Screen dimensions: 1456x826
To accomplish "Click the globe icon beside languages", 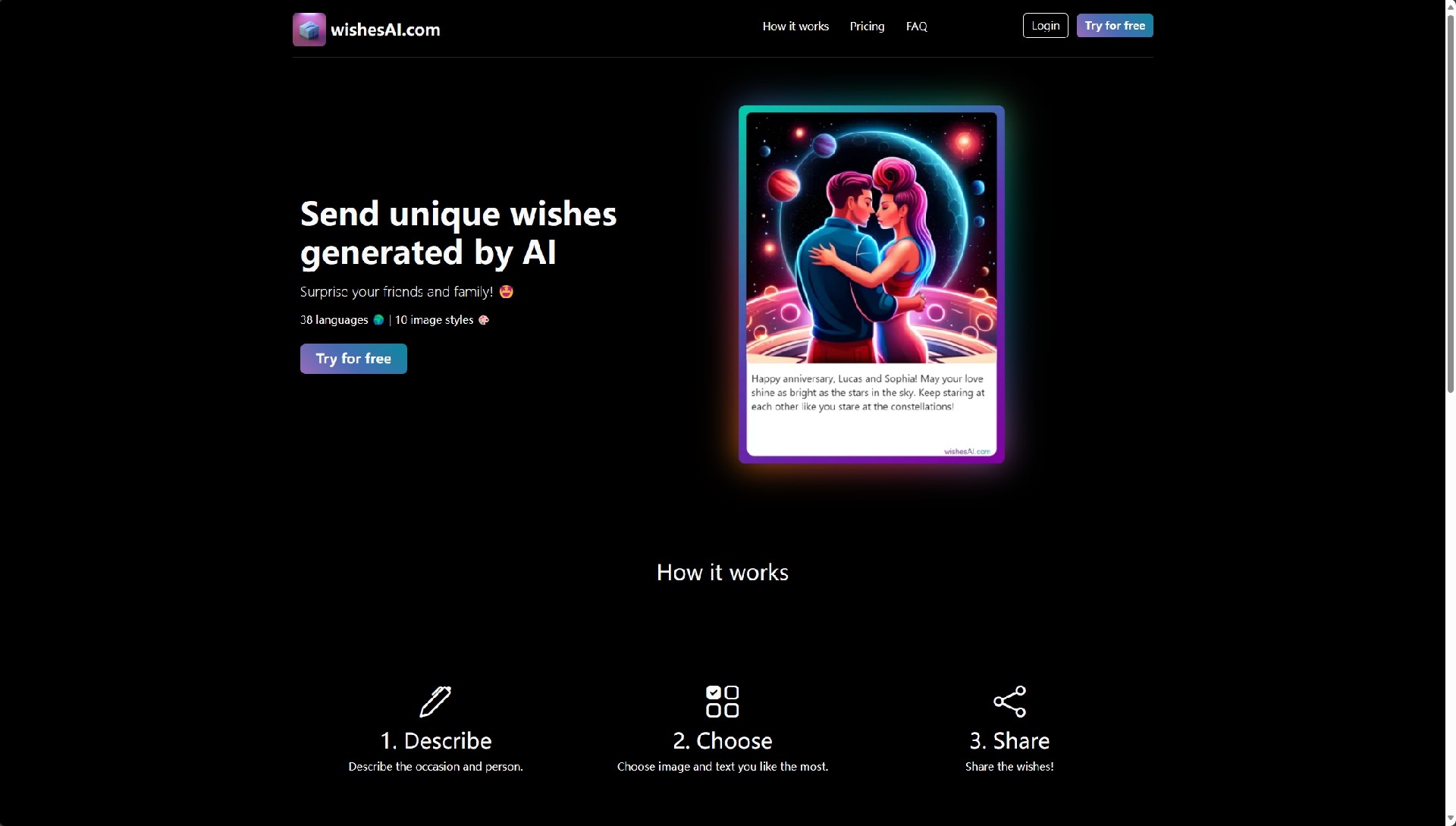I will tap(378, 320).
